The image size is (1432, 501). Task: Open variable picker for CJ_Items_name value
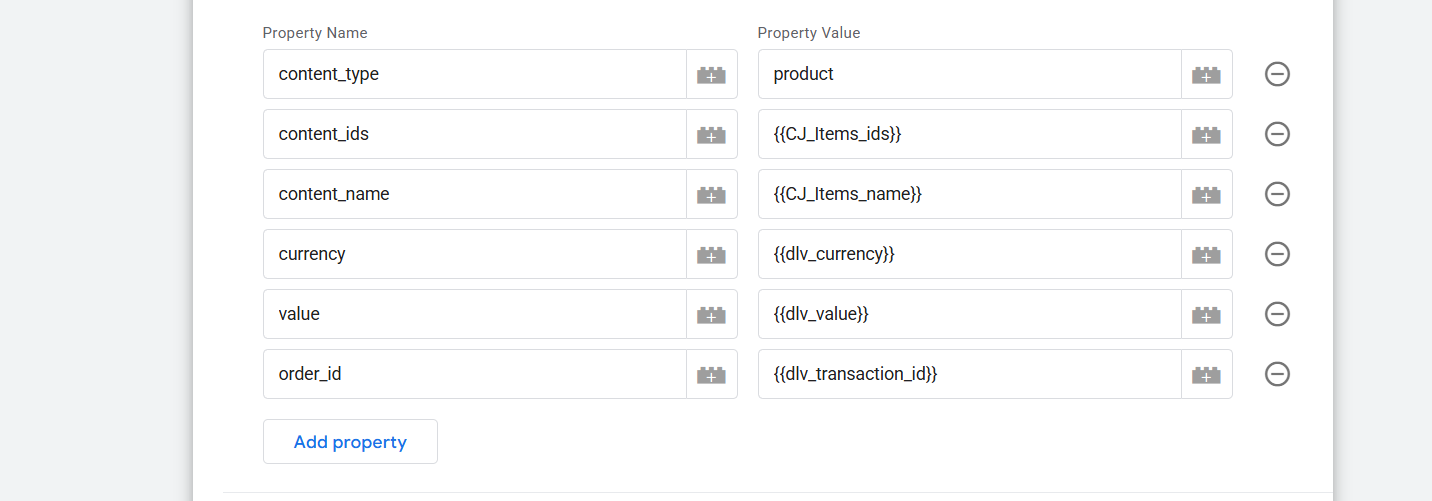(1206, 194)
